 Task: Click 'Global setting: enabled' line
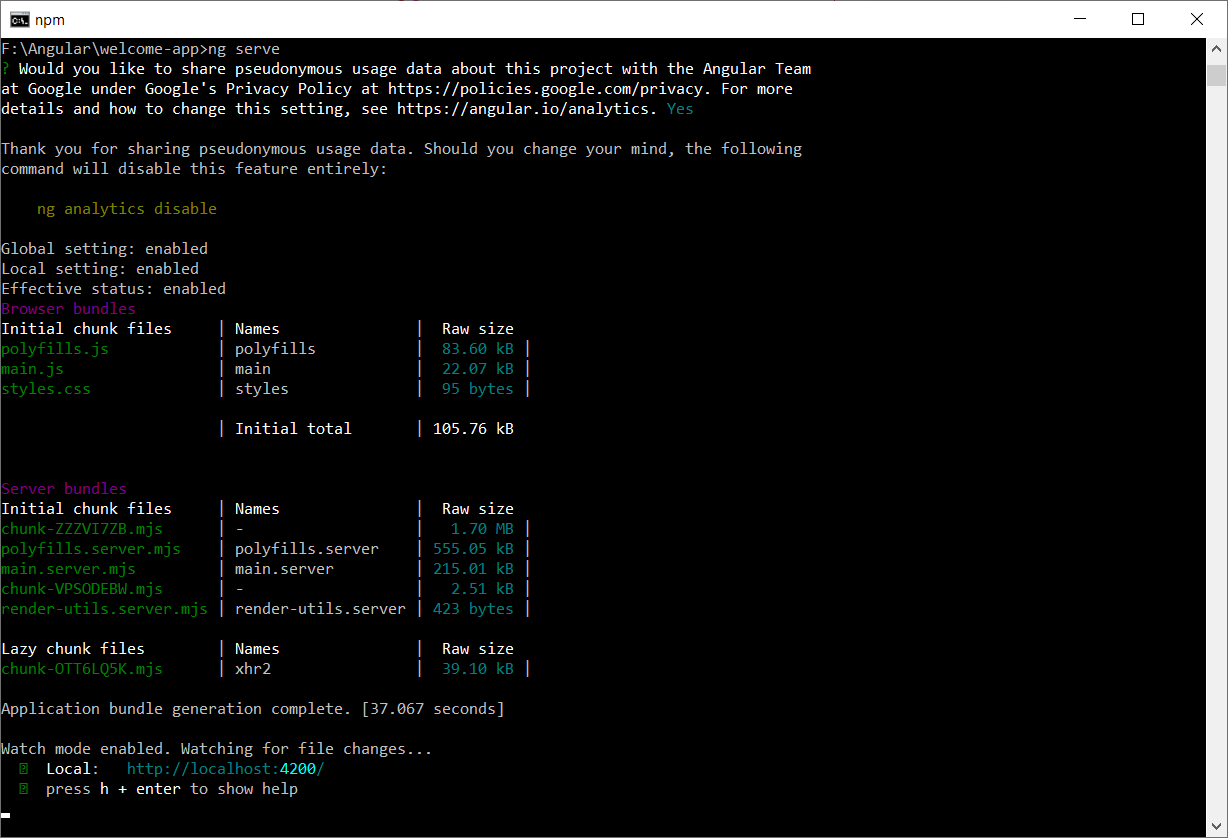coord(105,249)
